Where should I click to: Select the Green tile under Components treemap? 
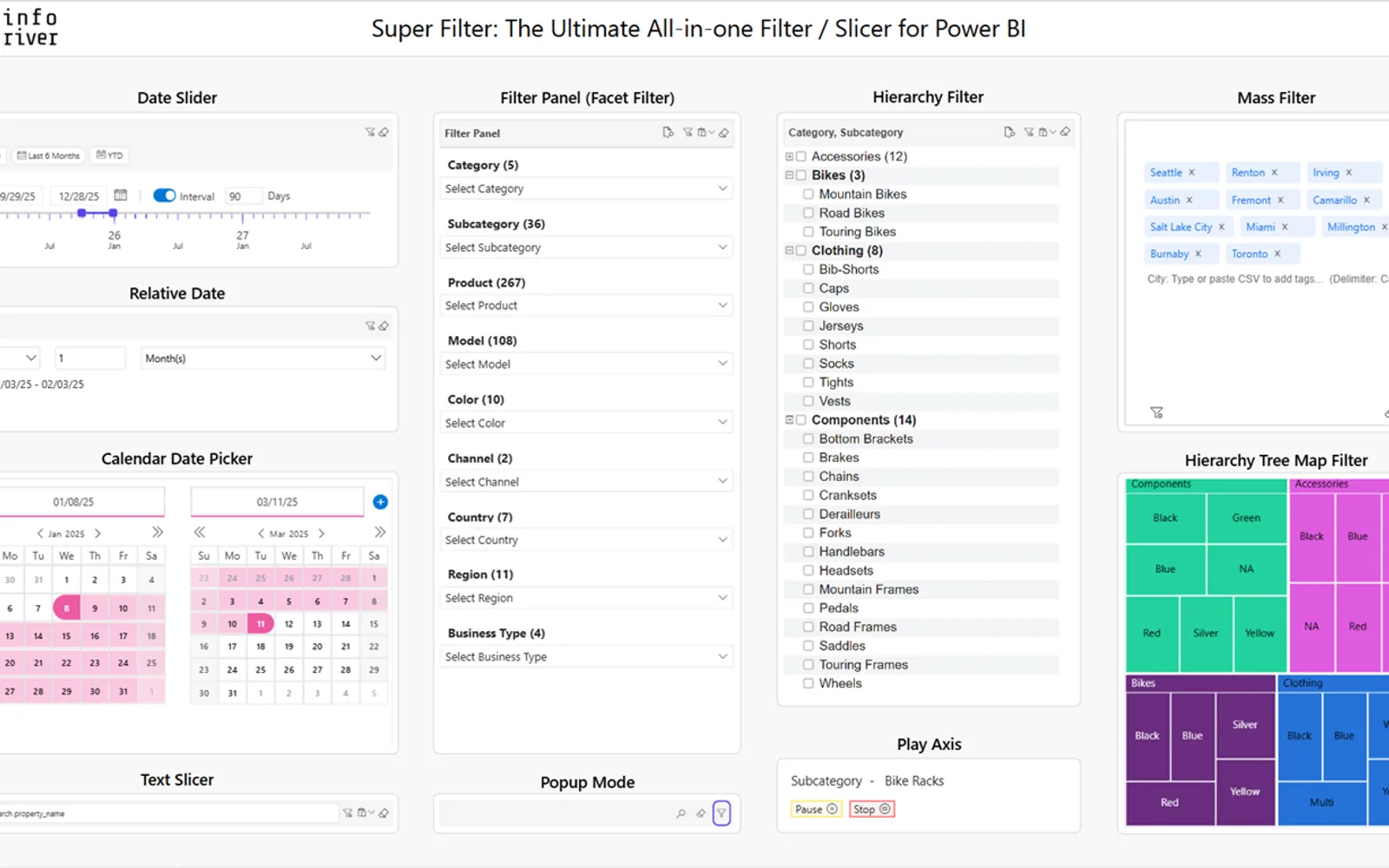(x=1246, y=518)
